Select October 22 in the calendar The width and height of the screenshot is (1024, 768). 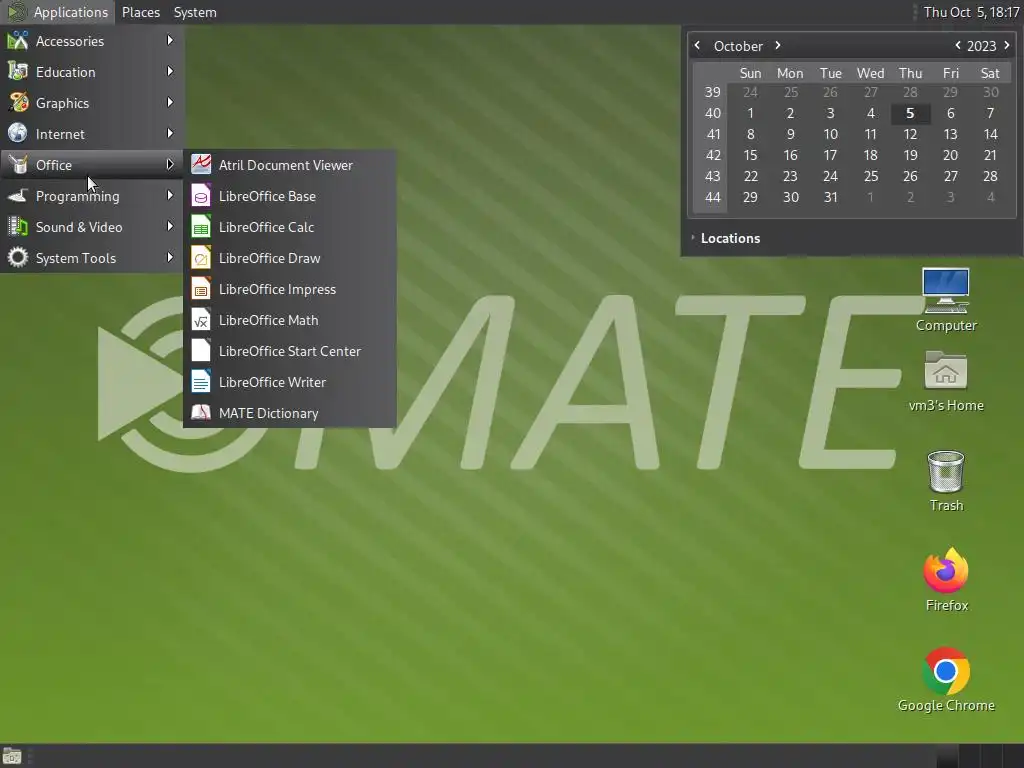(750, 176)
